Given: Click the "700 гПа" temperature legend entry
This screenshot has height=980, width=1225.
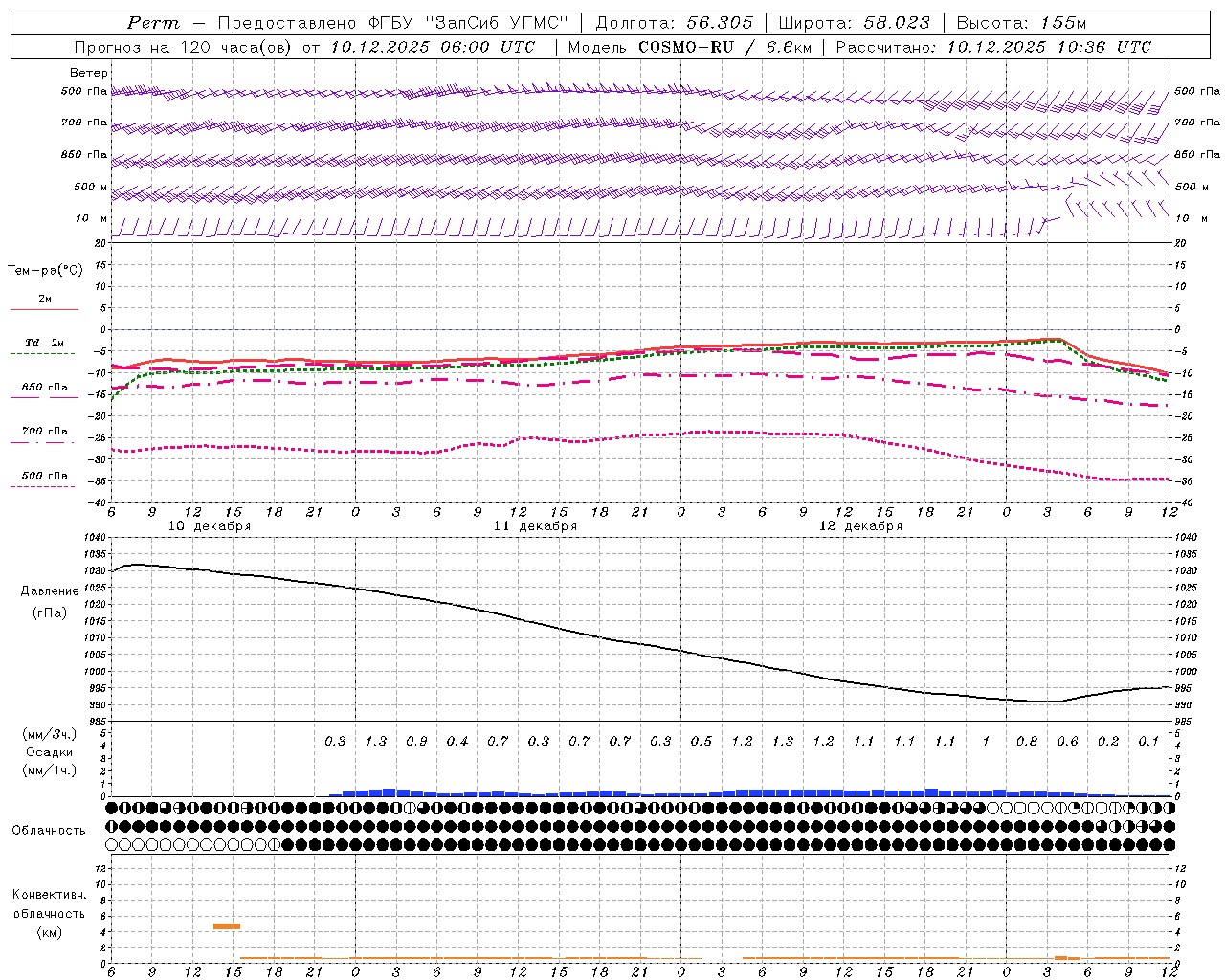Looking at the screenshot, I should (x=45, y=432).
